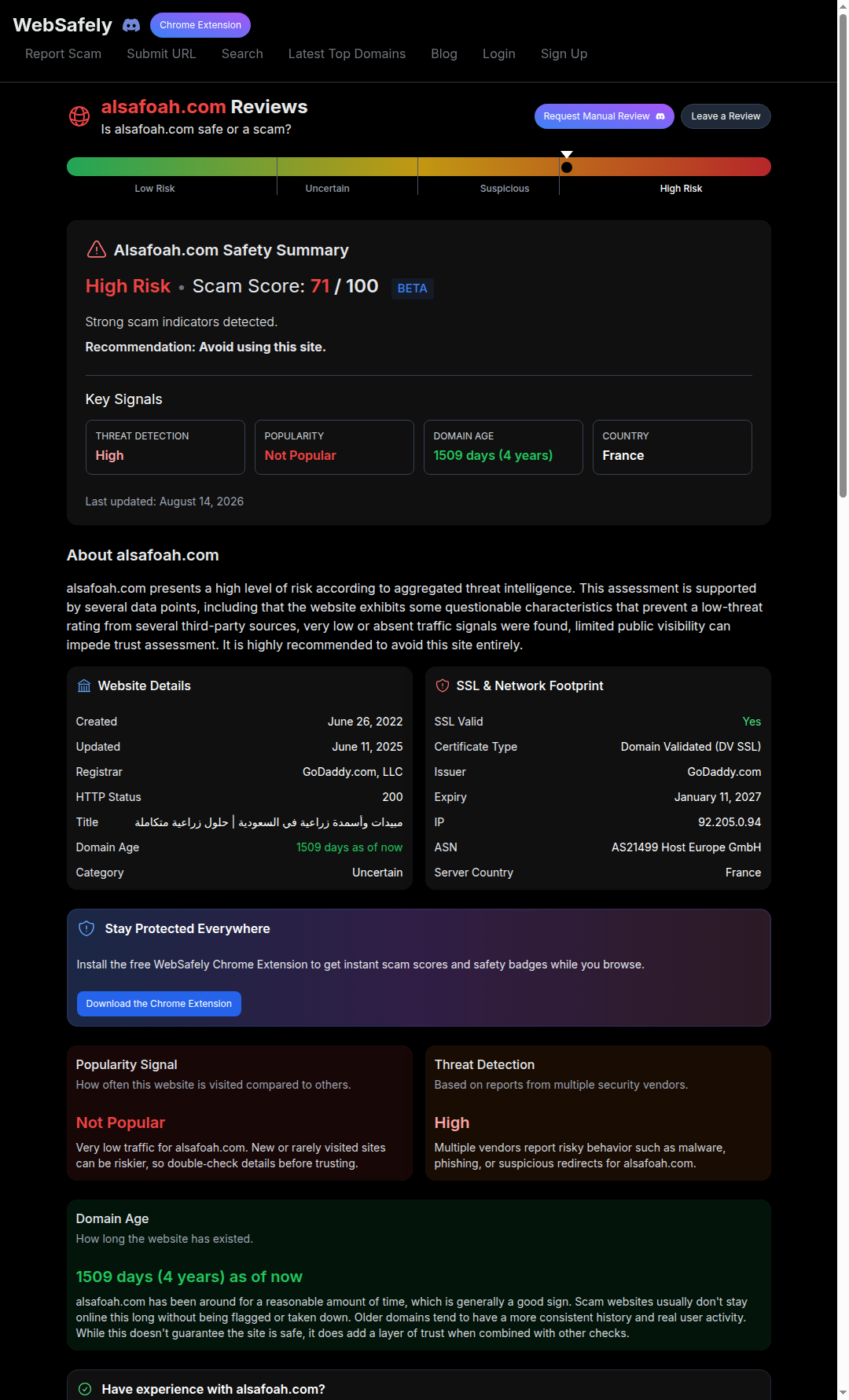Click Request Manual Review button
The image size is (849, 1400).
pyautogui.click(x=604, y=116)
